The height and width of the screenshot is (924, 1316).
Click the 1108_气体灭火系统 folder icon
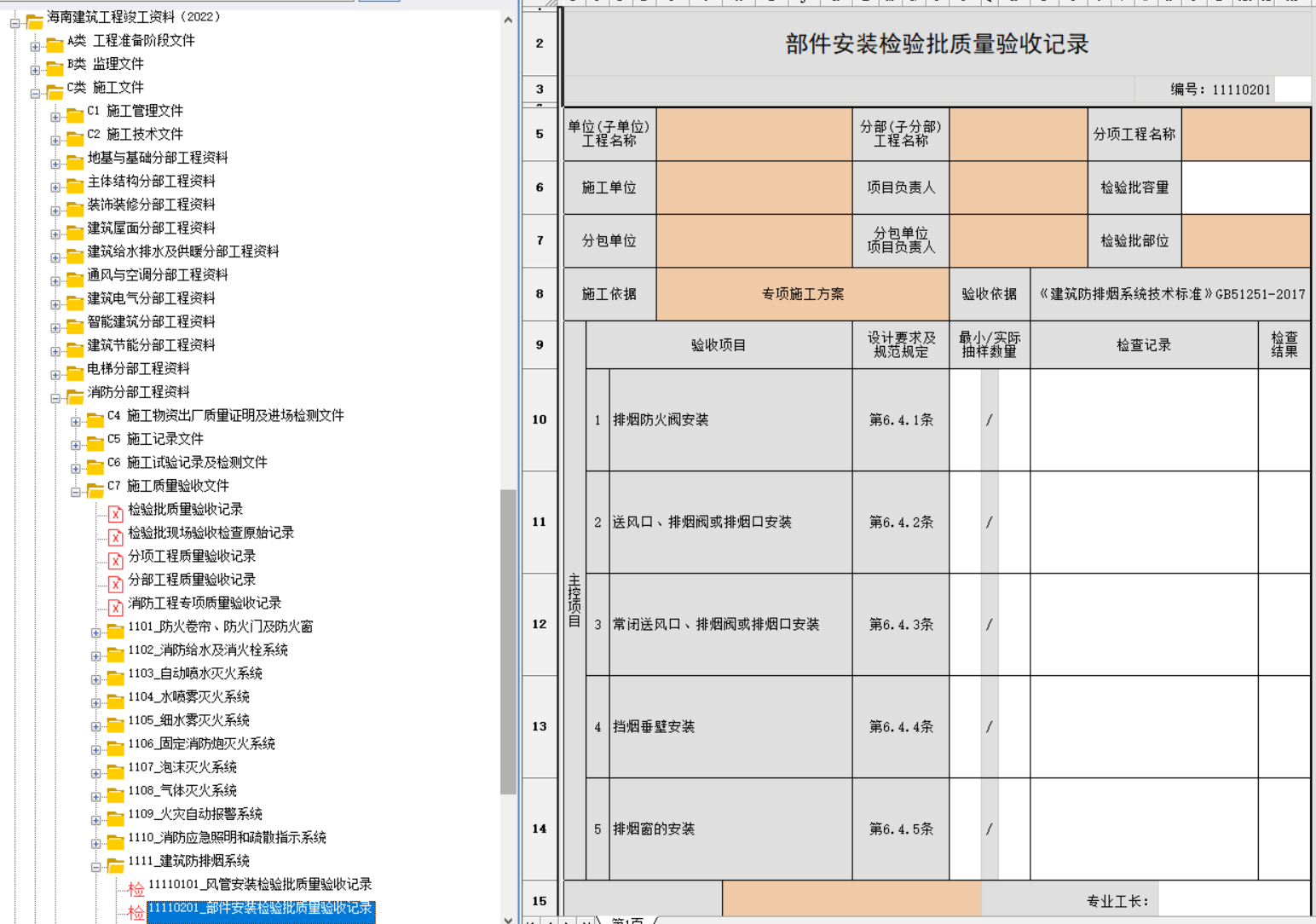click(116, 794)
